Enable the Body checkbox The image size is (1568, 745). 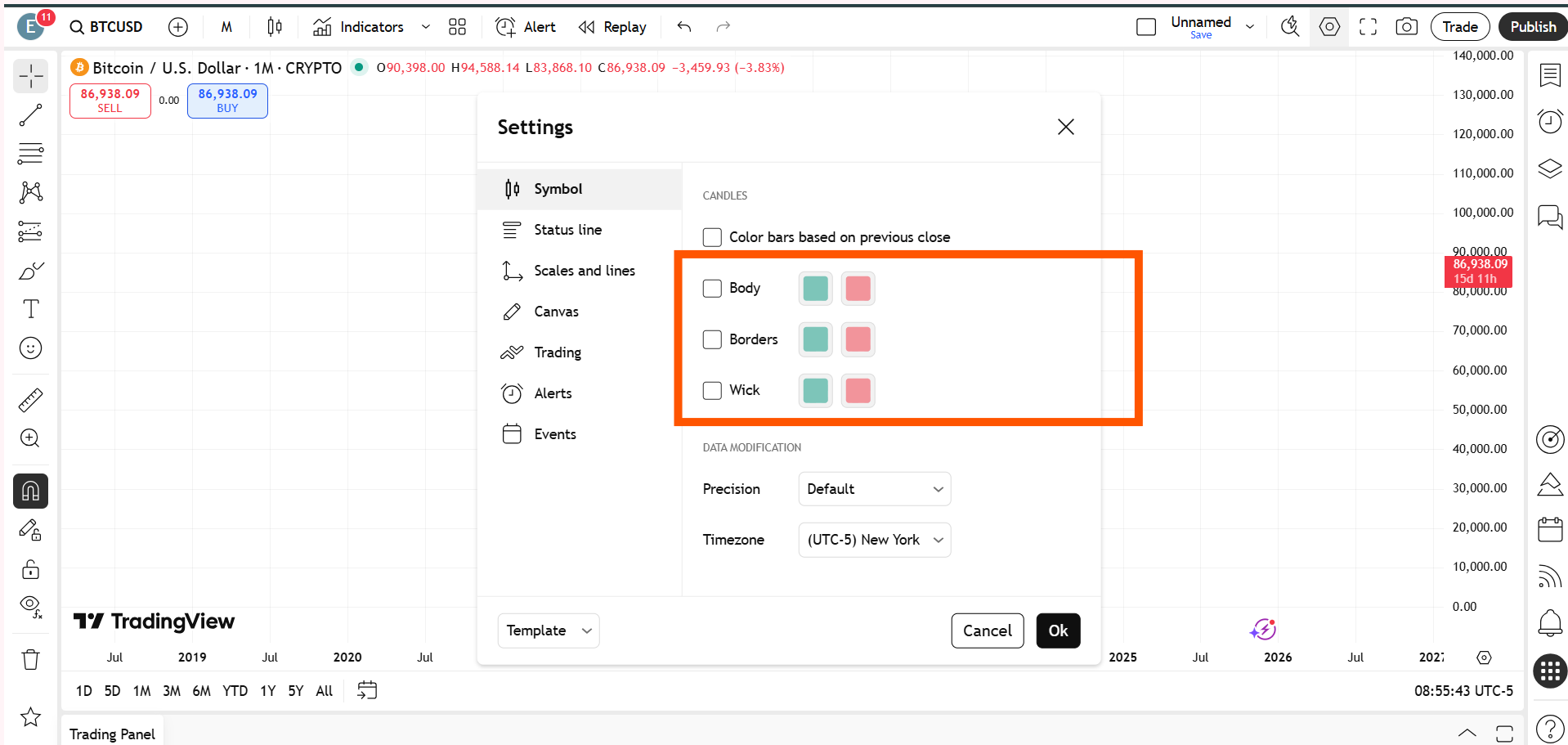712,288
